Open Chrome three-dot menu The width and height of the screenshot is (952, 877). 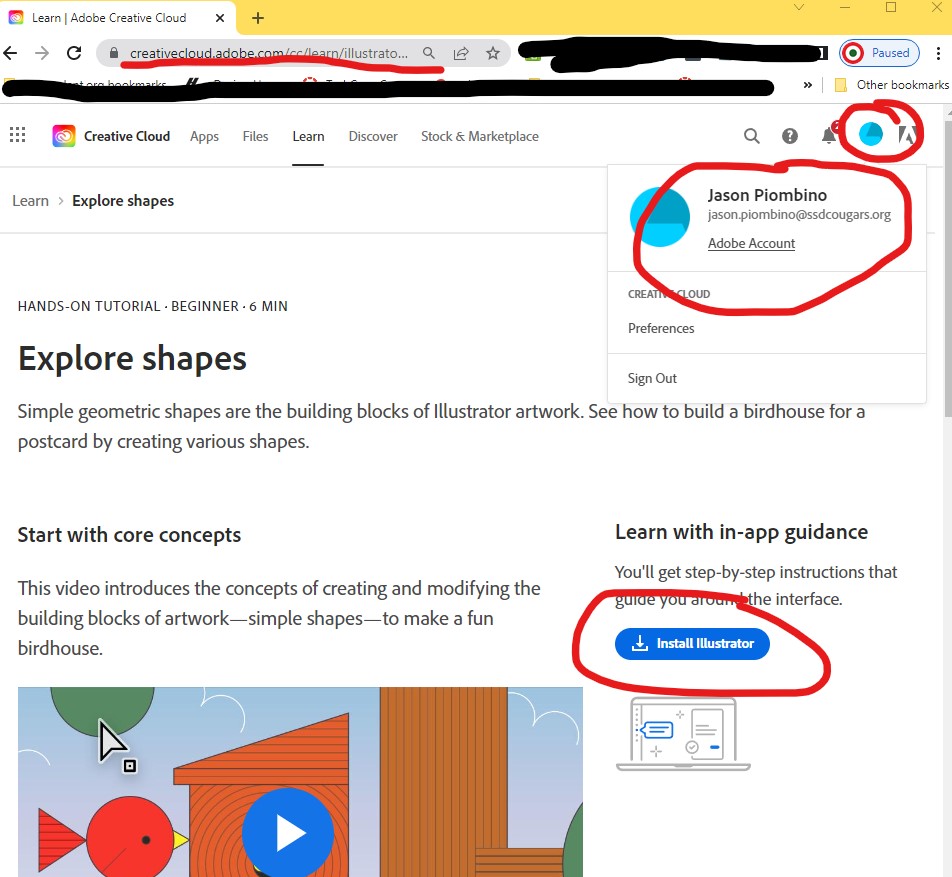pyautogui.click(x=938, y=53)
